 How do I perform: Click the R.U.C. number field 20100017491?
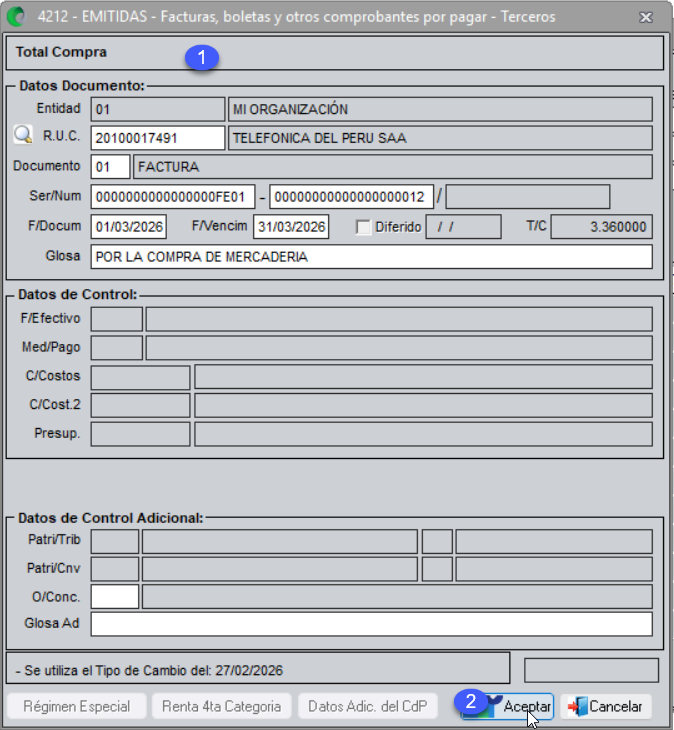tap(158, 138)
